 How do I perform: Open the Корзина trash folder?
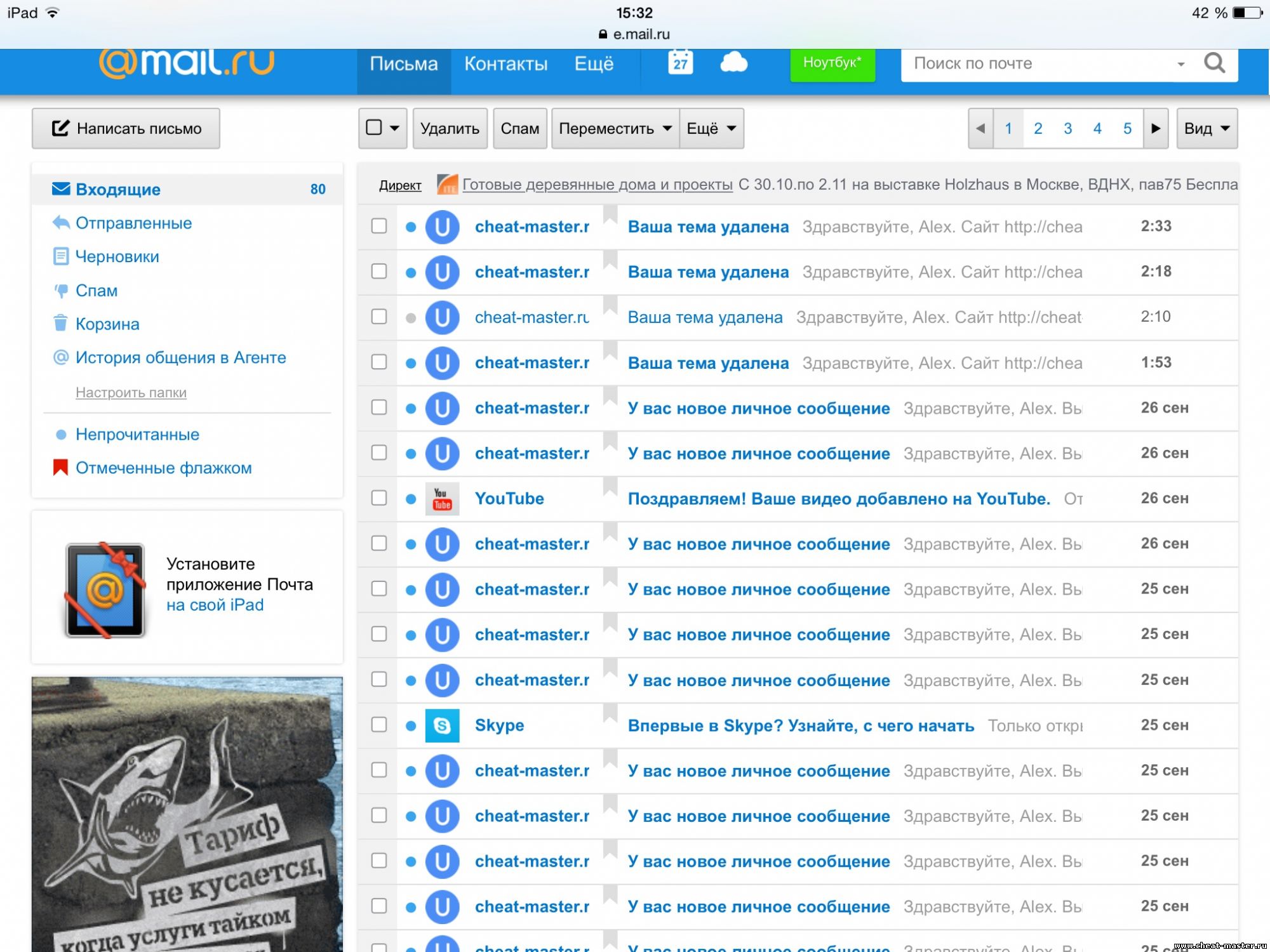(107, 324)
